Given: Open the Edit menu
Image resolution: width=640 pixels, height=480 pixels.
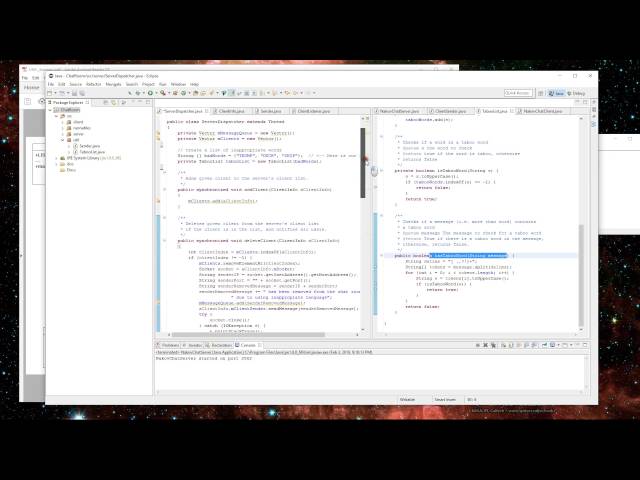Looking at the screenshot, I should pos(62,84).
